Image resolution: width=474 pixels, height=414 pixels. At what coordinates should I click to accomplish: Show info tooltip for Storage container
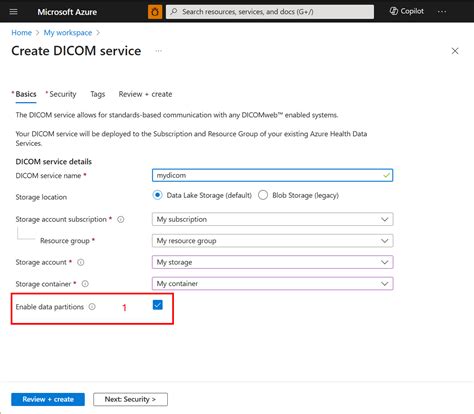[x=85, y=284]
